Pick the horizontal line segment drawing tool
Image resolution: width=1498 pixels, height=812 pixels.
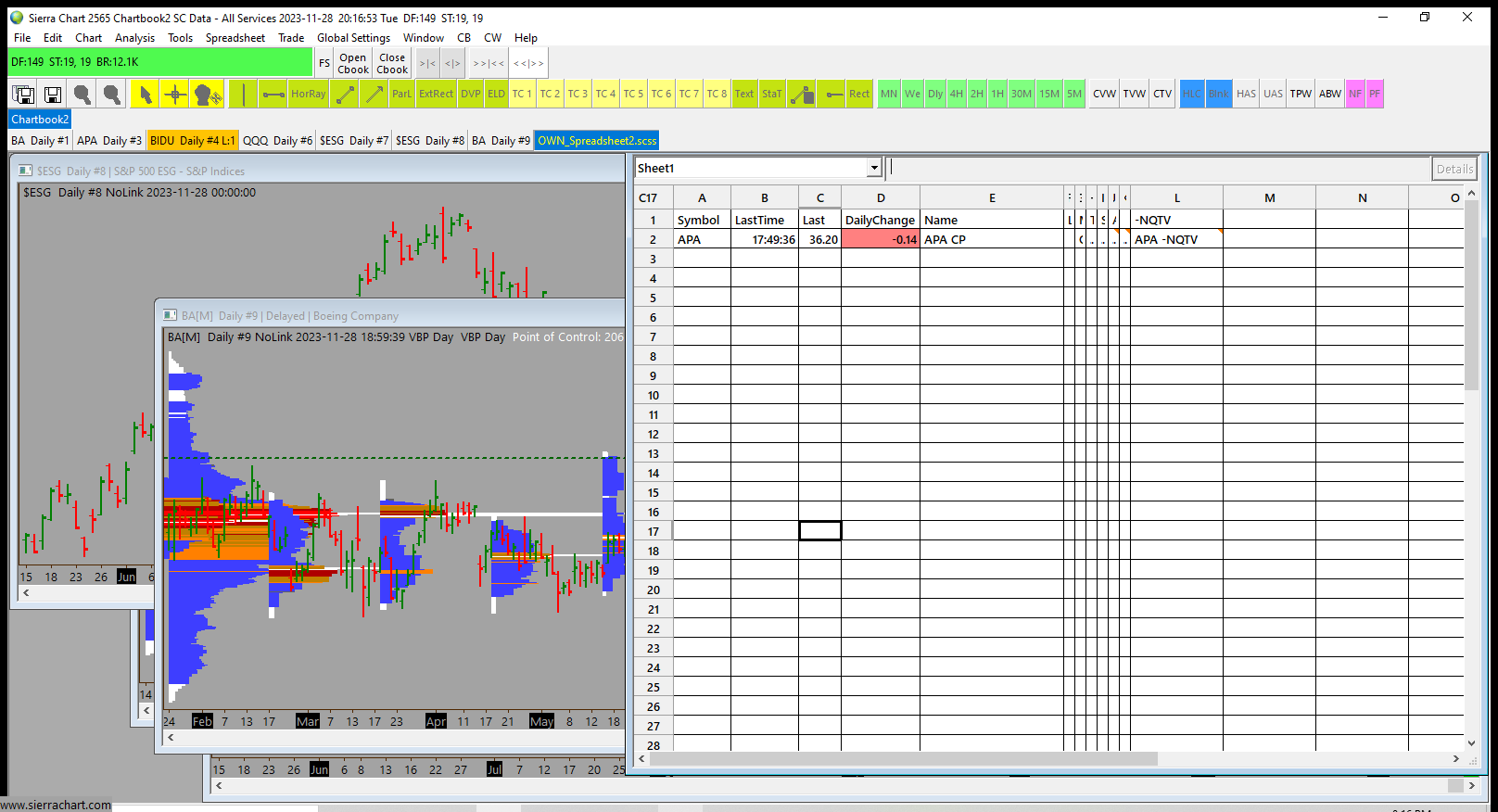pos(273,94)
